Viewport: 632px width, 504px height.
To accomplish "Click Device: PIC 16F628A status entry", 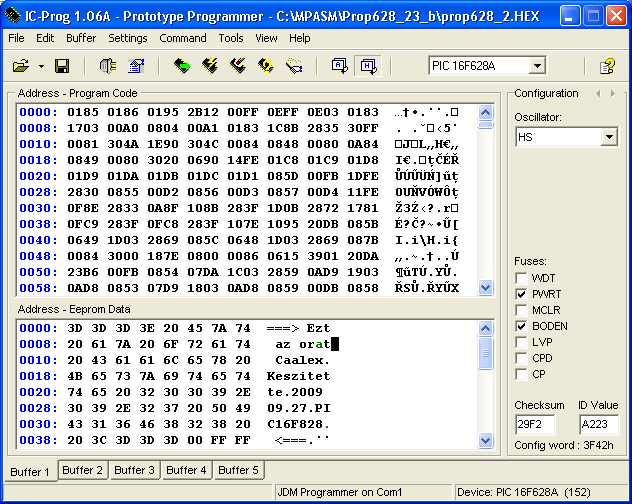I will pos(524,492).
